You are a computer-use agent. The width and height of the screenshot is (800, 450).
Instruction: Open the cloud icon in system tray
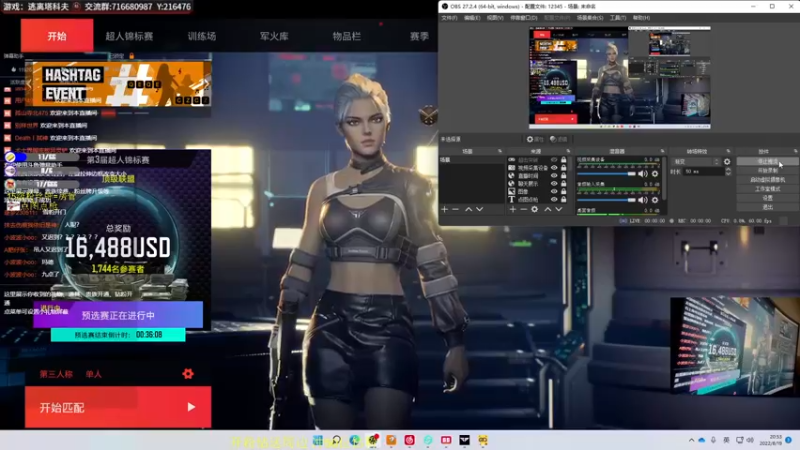[702, 440]
